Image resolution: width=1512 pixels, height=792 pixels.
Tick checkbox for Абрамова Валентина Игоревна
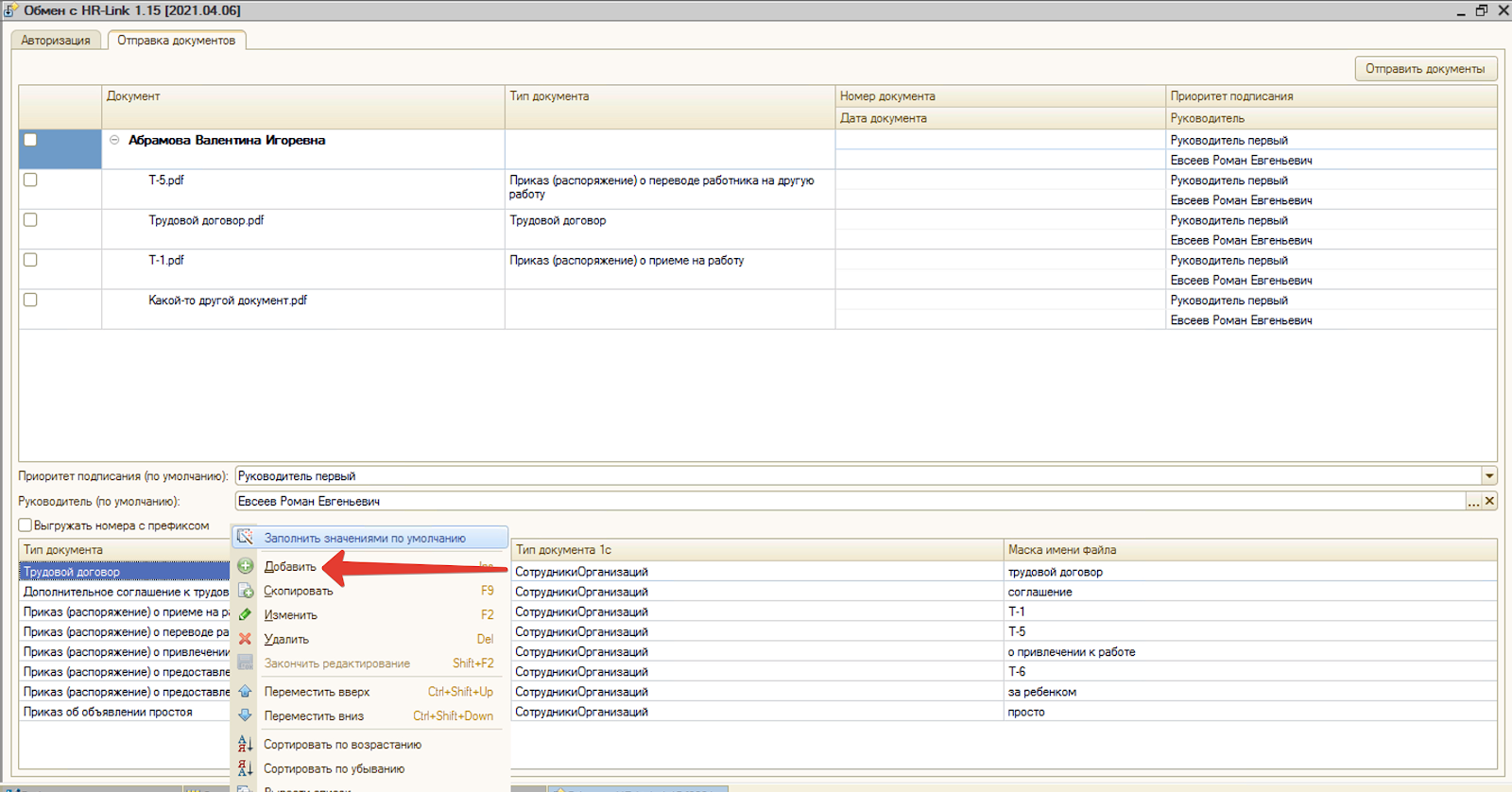tap(30, 140)
